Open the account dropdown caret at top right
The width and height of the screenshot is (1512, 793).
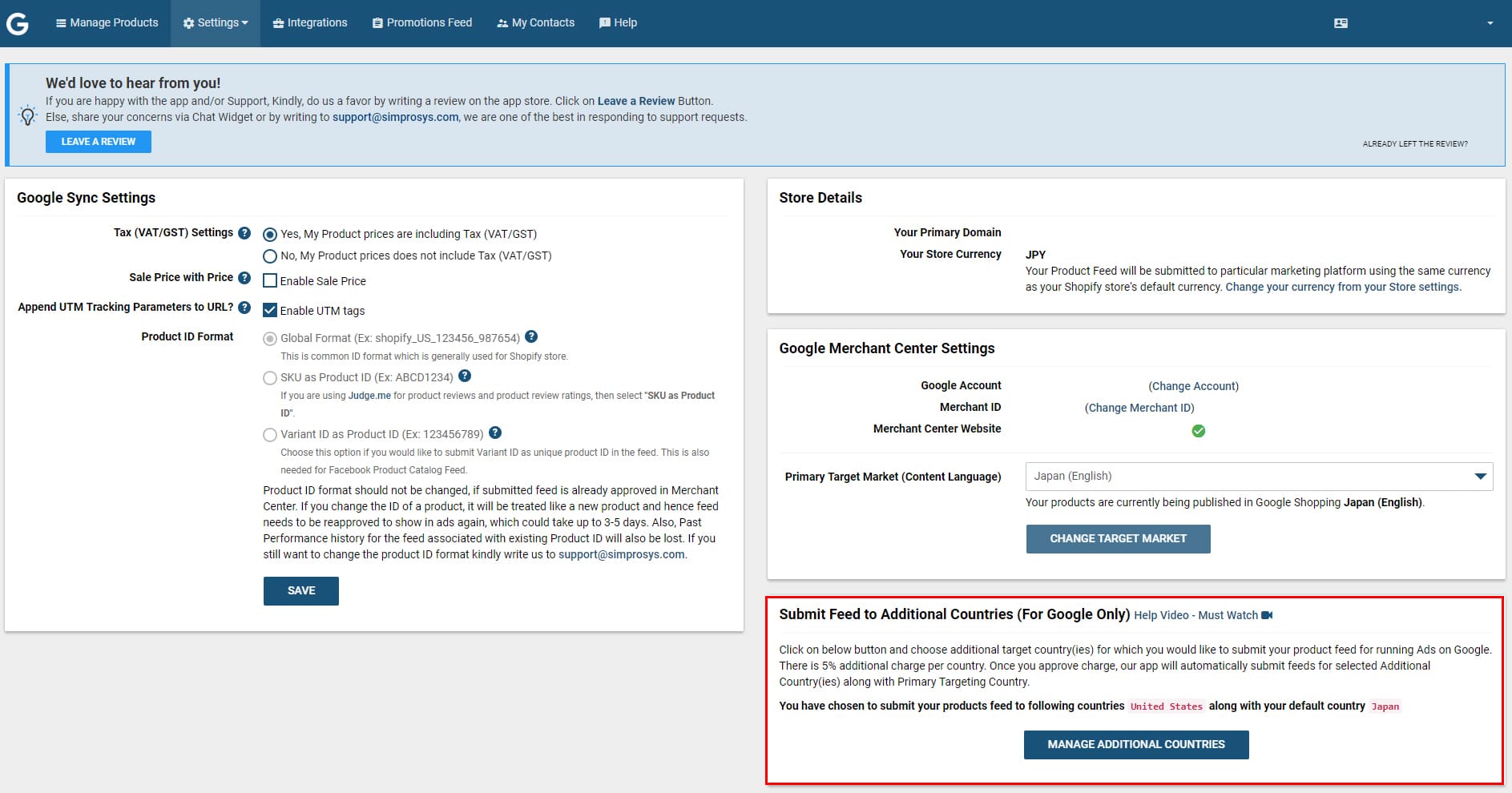[1490, 23]
